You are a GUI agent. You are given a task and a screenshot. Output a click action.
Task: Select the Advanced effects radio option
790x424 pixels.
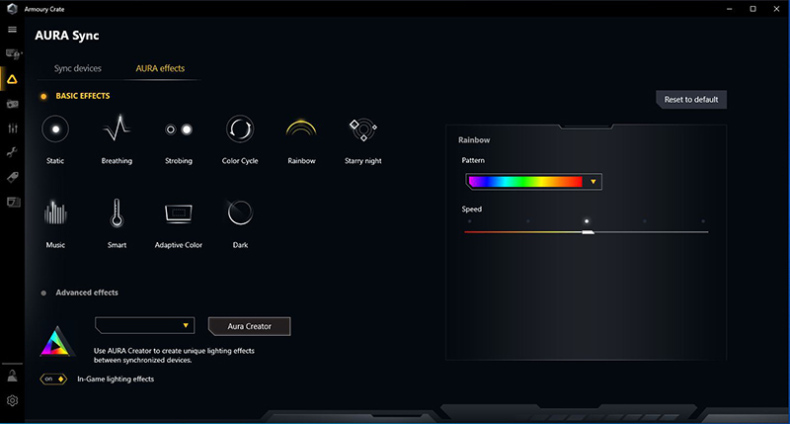coord(44,293)
